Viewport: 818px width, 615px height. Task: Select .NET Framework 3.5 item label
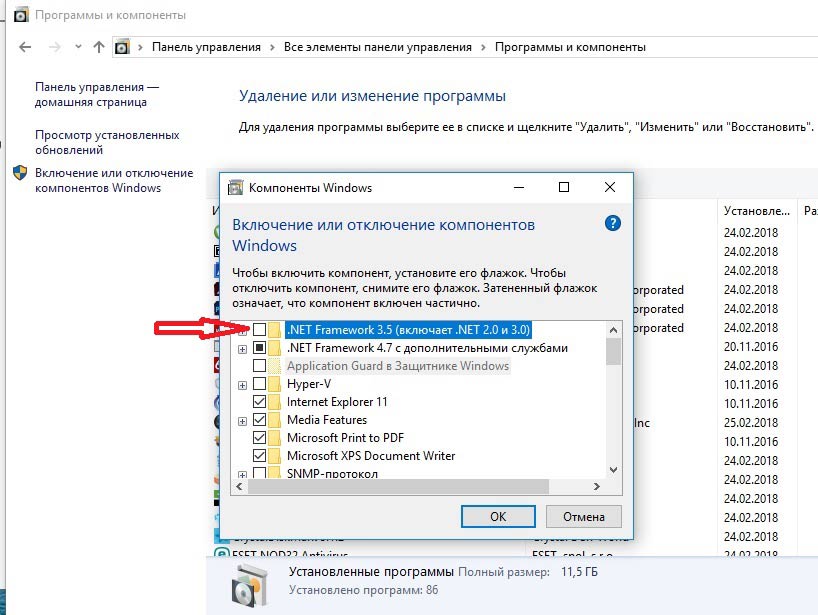click(408, 330)
